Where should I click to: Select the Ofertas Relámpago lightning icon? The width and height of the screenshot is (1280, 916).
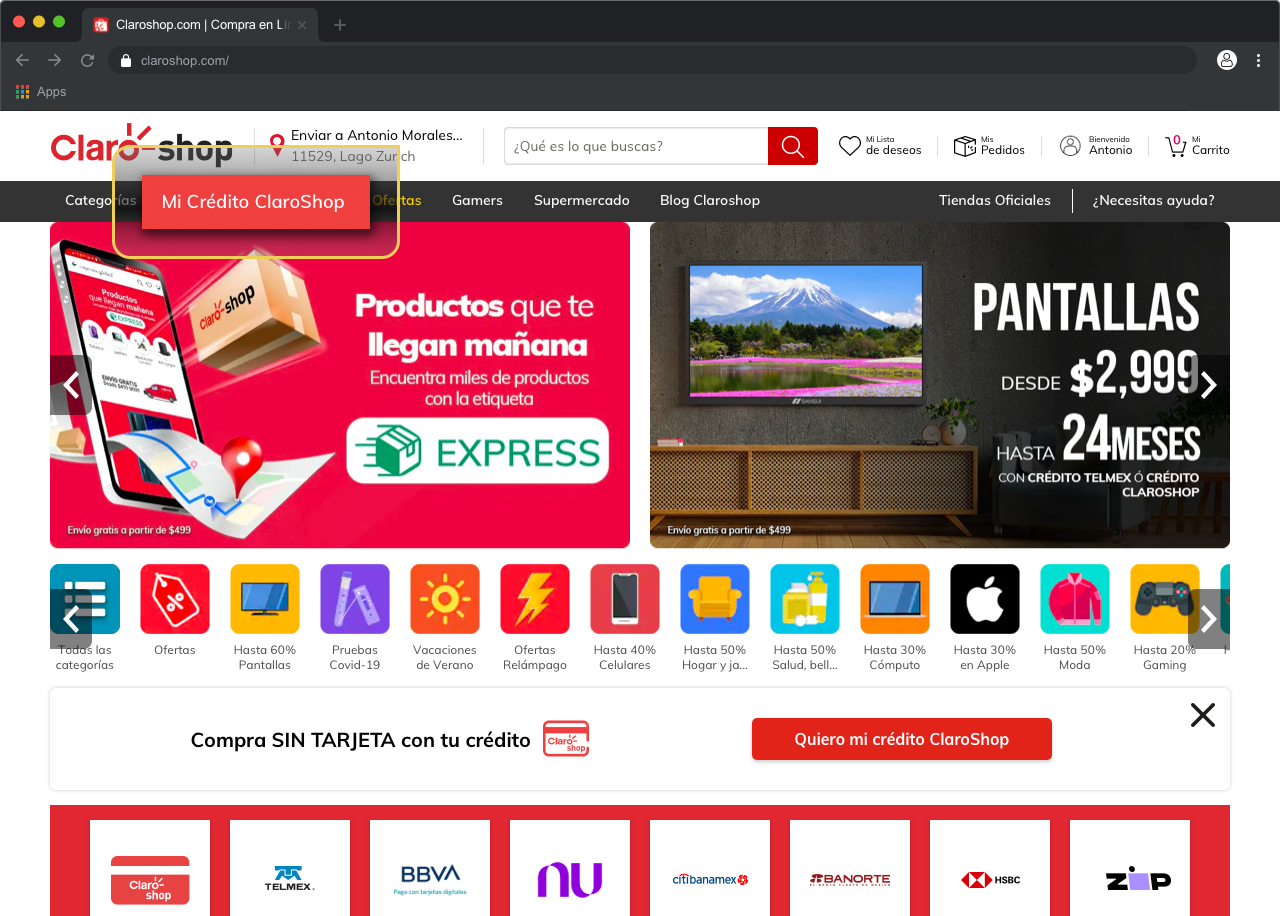click(x=535, y=599)
